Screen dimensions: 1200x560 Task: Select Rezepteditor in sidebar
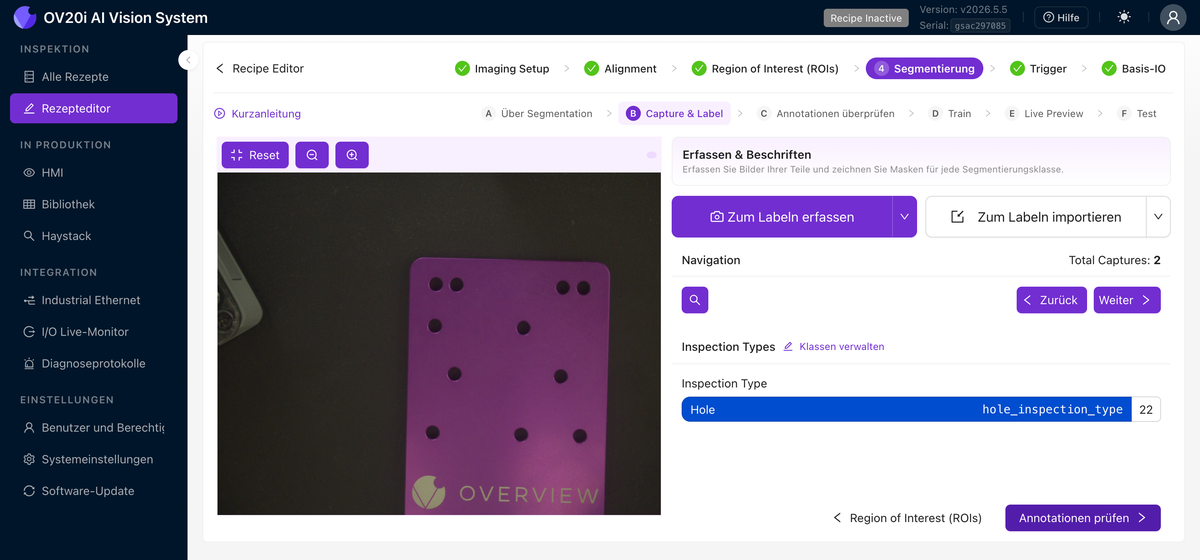94,108
